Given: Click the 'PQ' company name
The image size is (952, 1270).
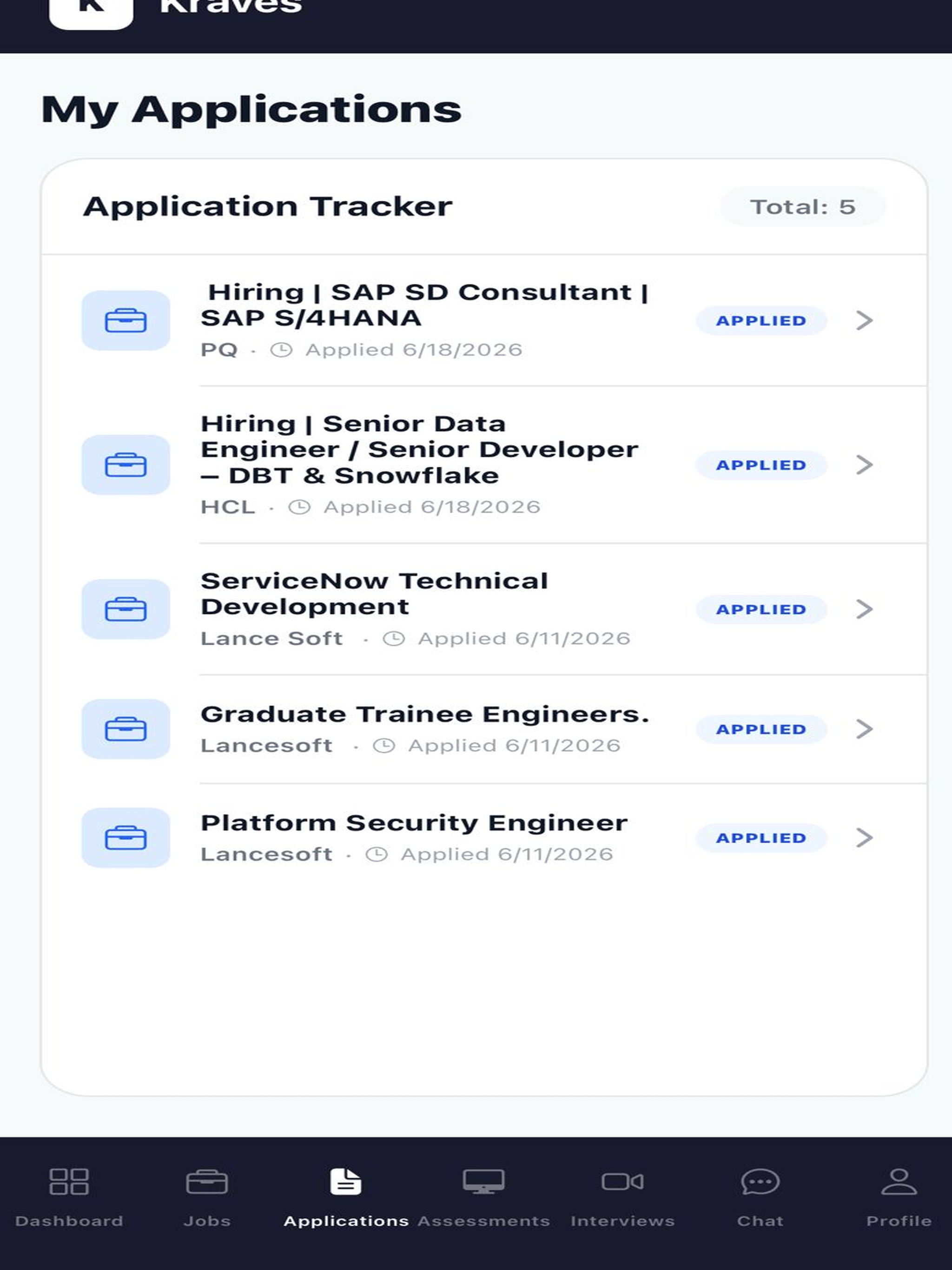Looking at the screenshot, I should click(x=219, y=350).
